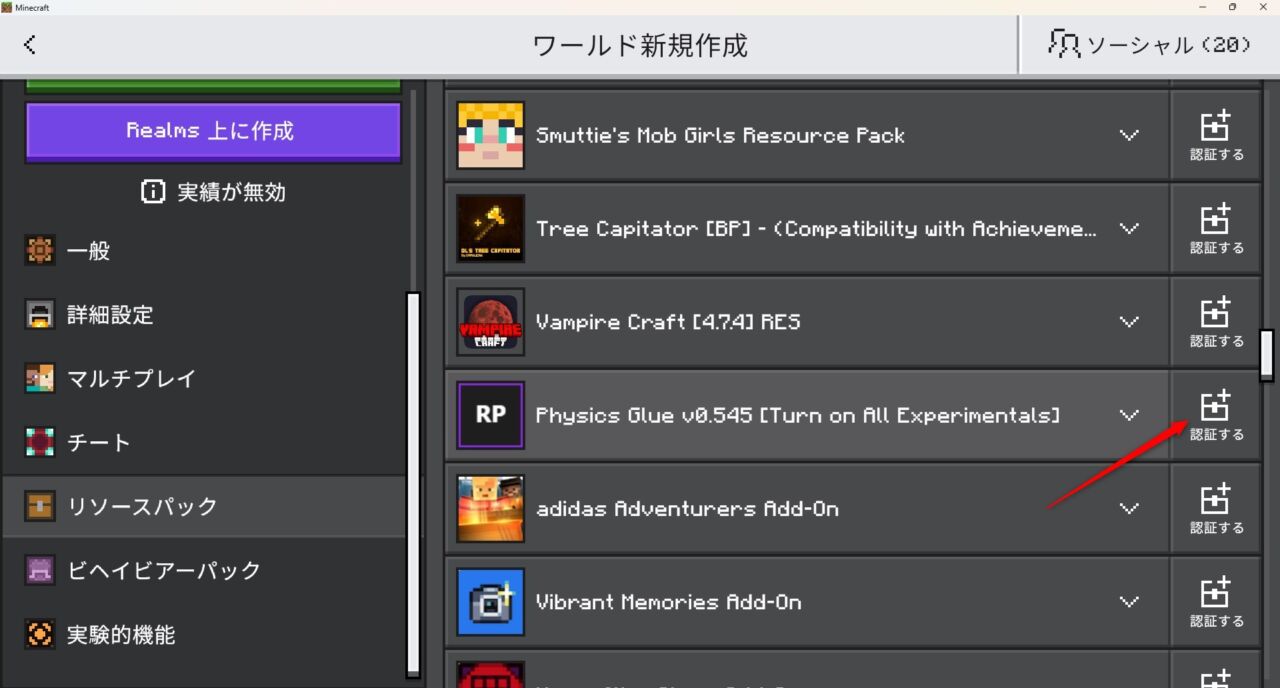Expand adidas Adventurers Add-On details
The height and width of the screenshot is (688, 1280).
pos(1129,508)
